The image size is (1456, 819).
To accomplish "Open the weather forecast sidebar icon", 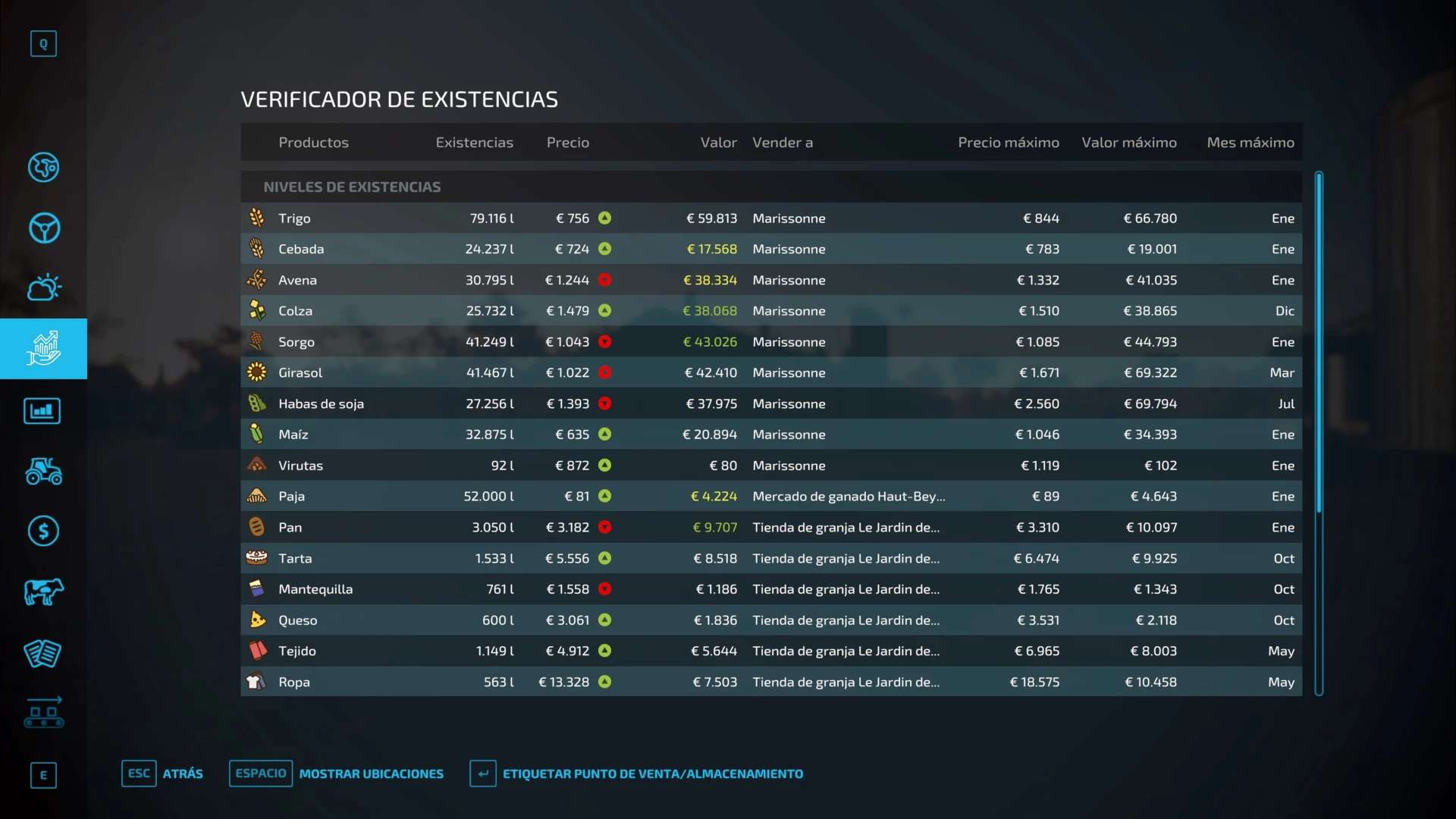I will click(43, 288).
